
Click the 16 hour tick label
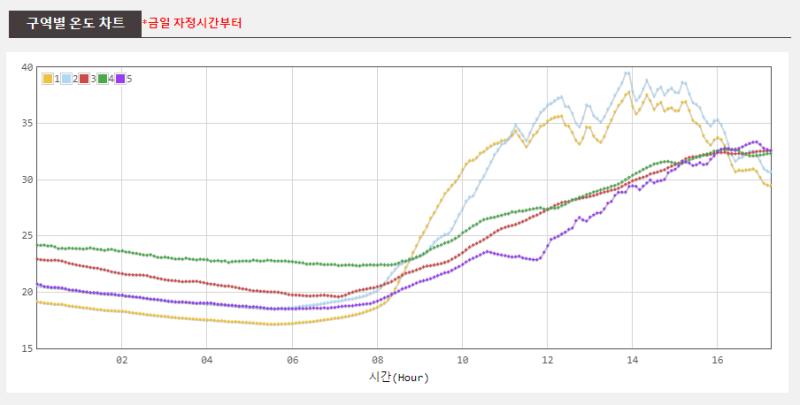point(717,360)
